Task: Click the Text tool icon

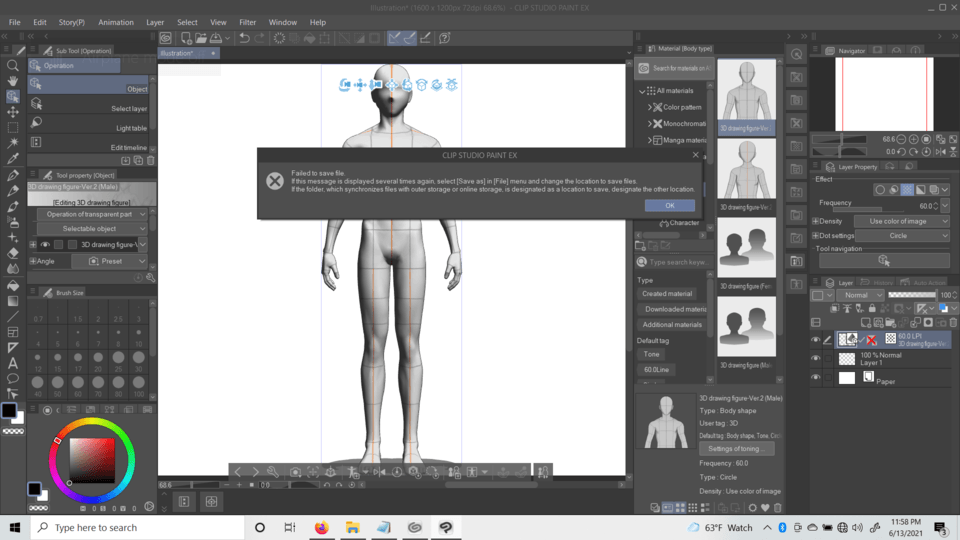Action: point(13,363)
